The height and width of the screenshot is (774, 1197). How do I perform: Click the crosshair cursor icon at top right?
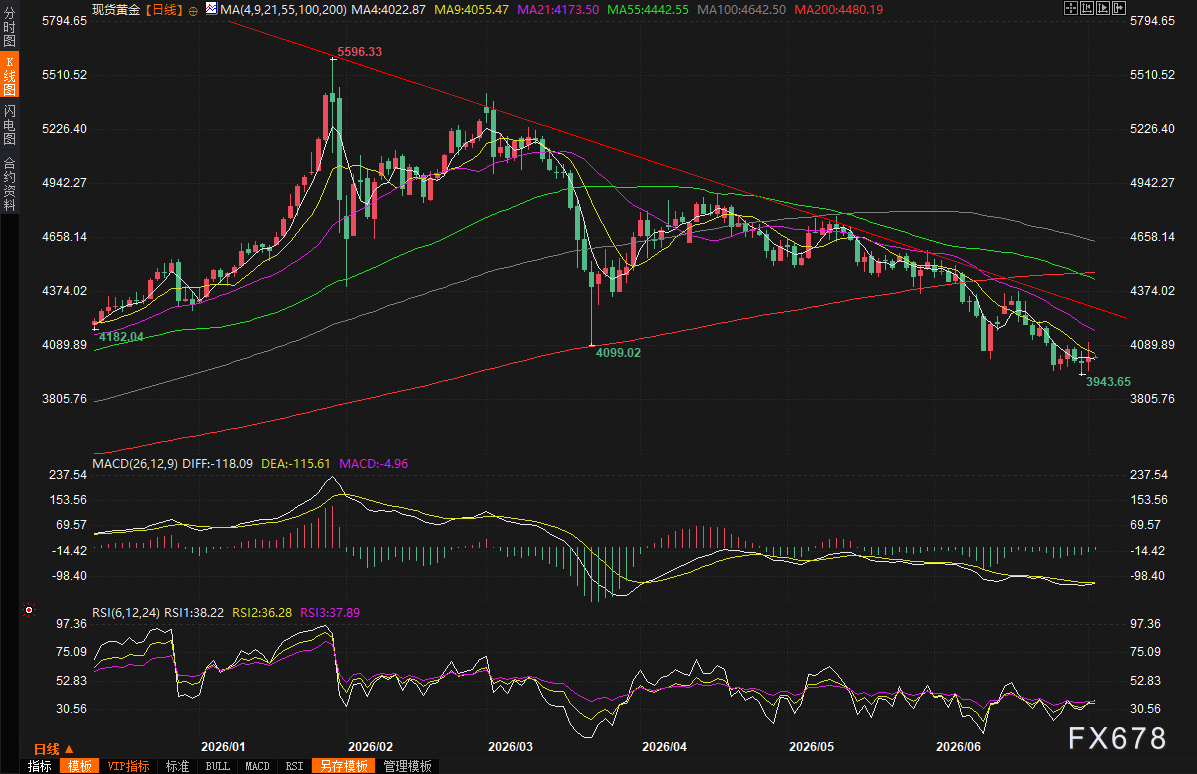pyautogui.click(x=1071, y=8)
